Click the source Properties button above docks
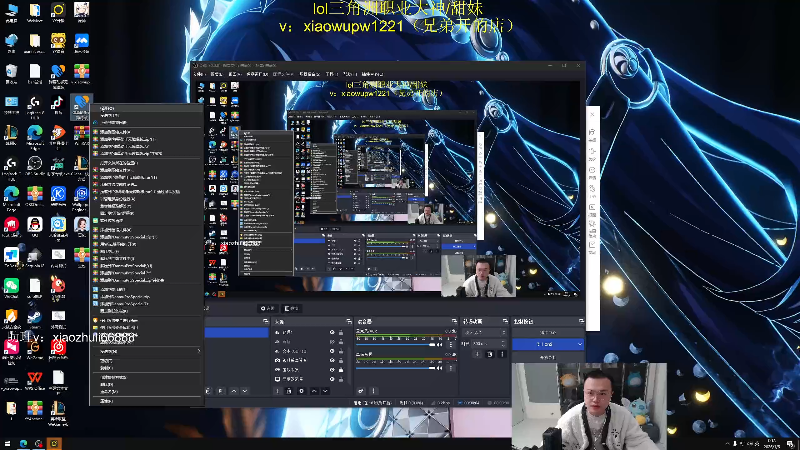The image size is (800, 450). 267,308
